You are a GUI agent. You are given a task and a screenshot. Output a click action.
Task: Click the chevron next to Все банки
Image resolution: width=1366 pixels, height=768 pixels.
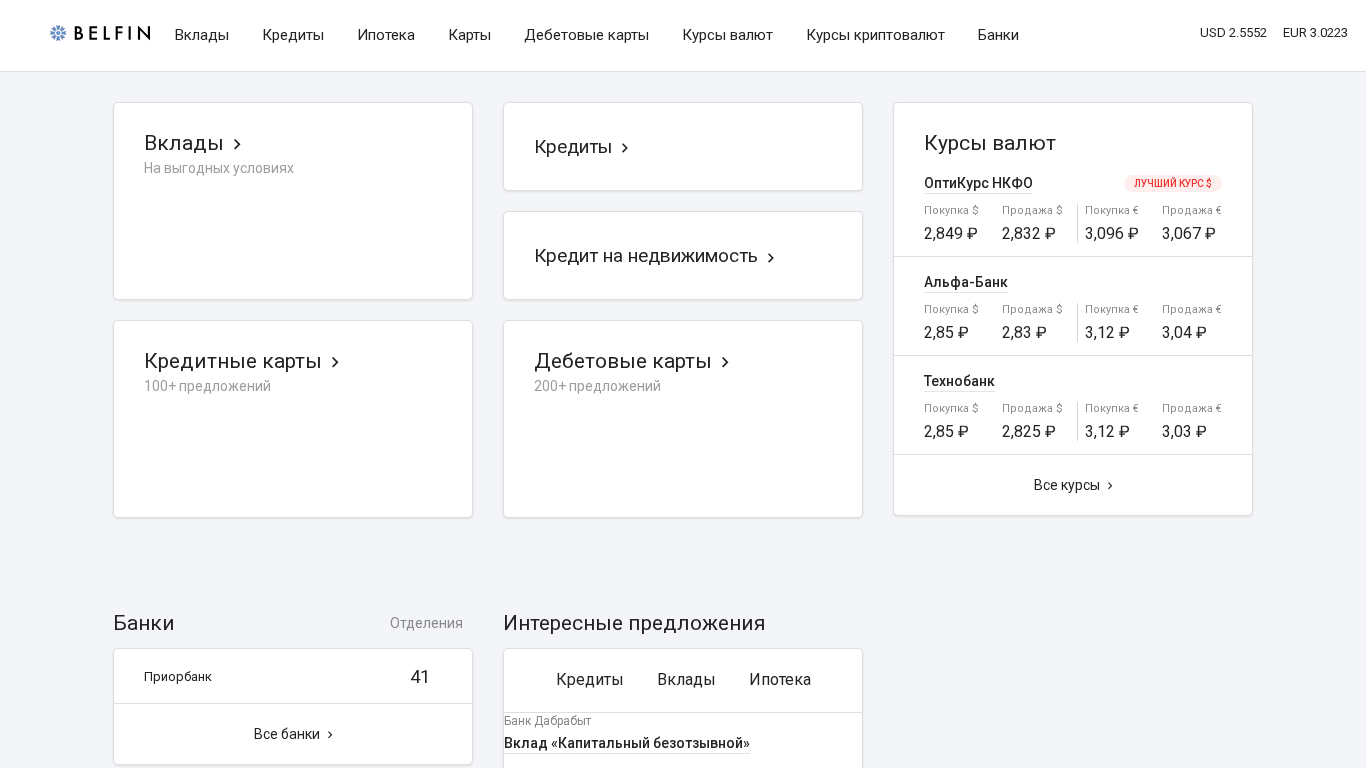click(x=330, y=735)
